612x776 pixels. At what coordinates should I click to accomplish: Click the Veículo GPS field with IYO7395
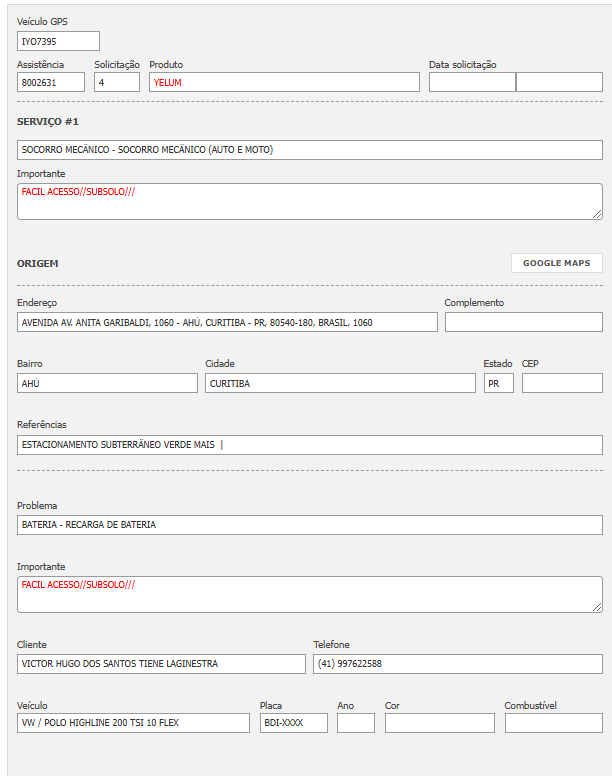[x=58, y=41]
